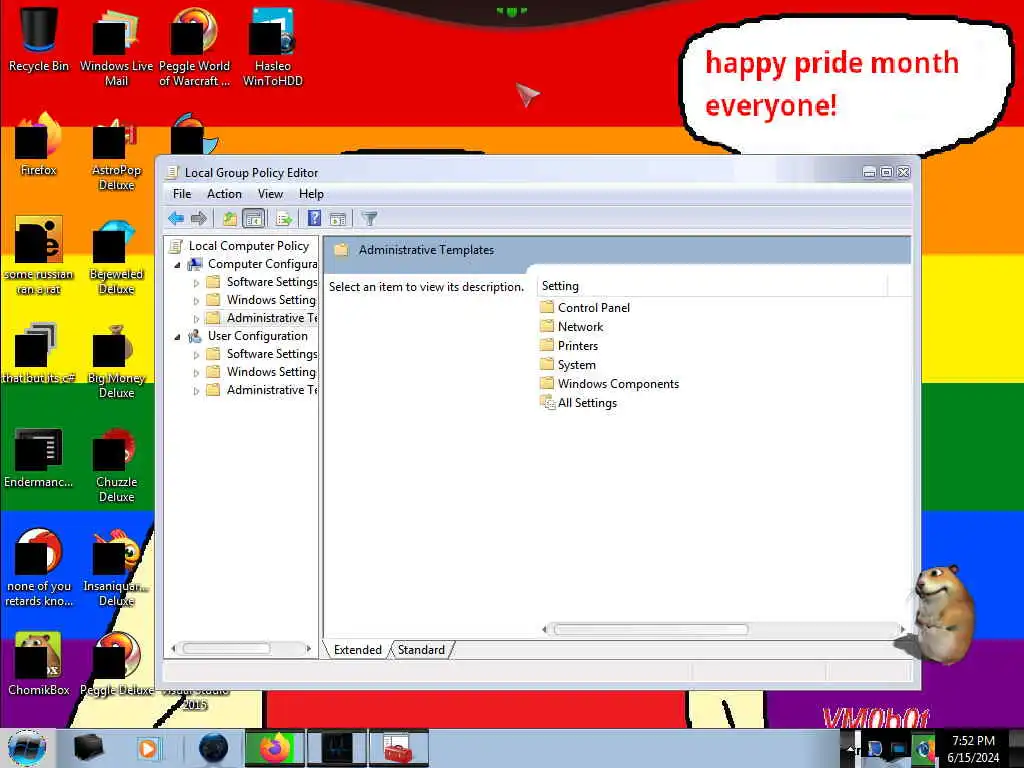Open Help with the blue question mark icon

pyautogui.click(x=314, y=218)
